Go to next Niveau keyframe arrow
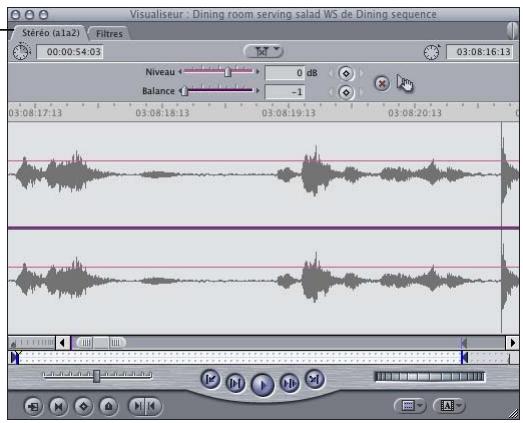 [x=361, y=73]
